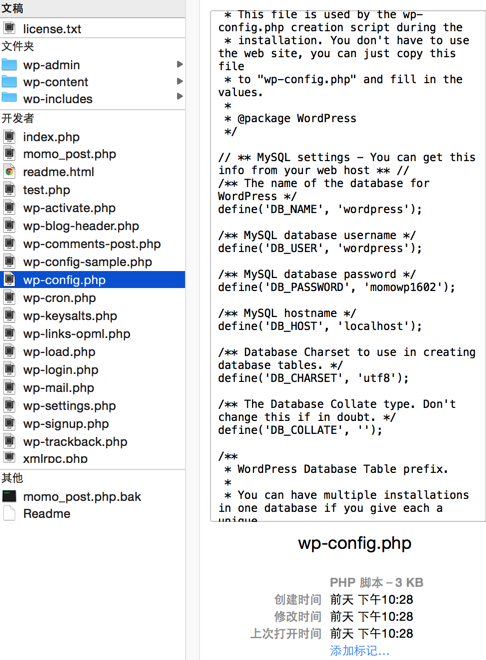The image size is (486, 660).
Task: Select test.php in the developer group
Action: 93,190
